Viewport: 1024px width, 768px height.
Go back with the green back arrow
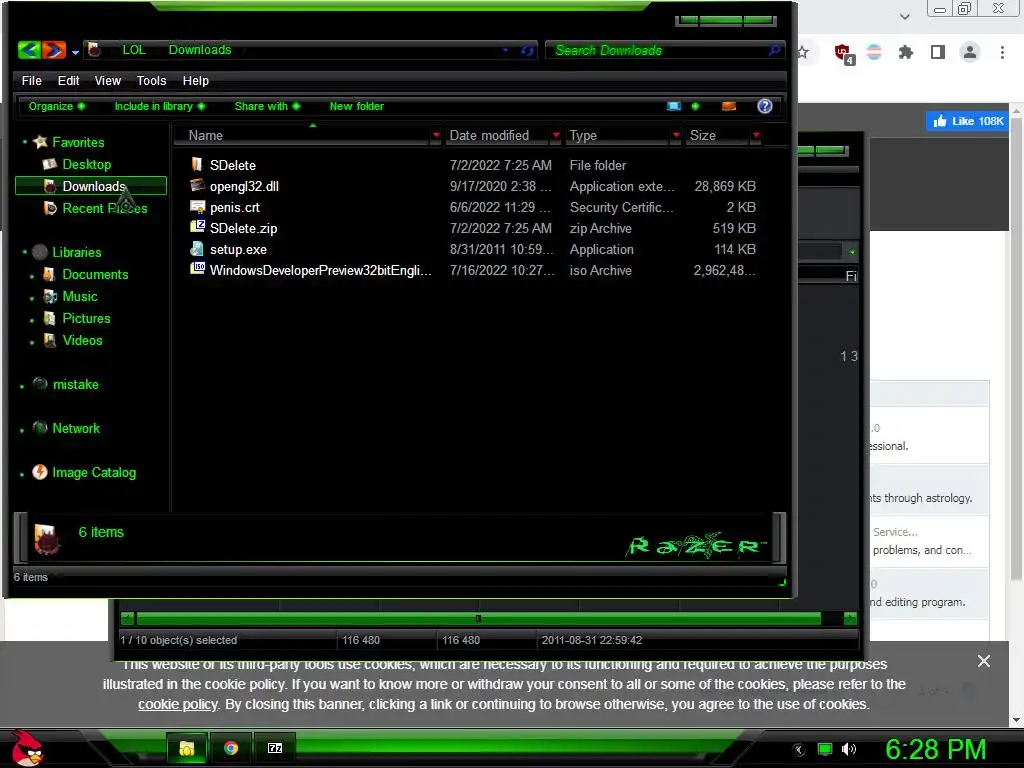tap(29, 50)
